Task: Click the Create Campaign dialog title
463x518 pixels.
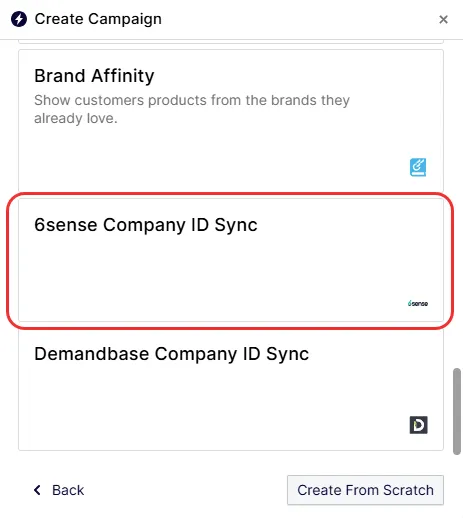Action: click(98, 19)
